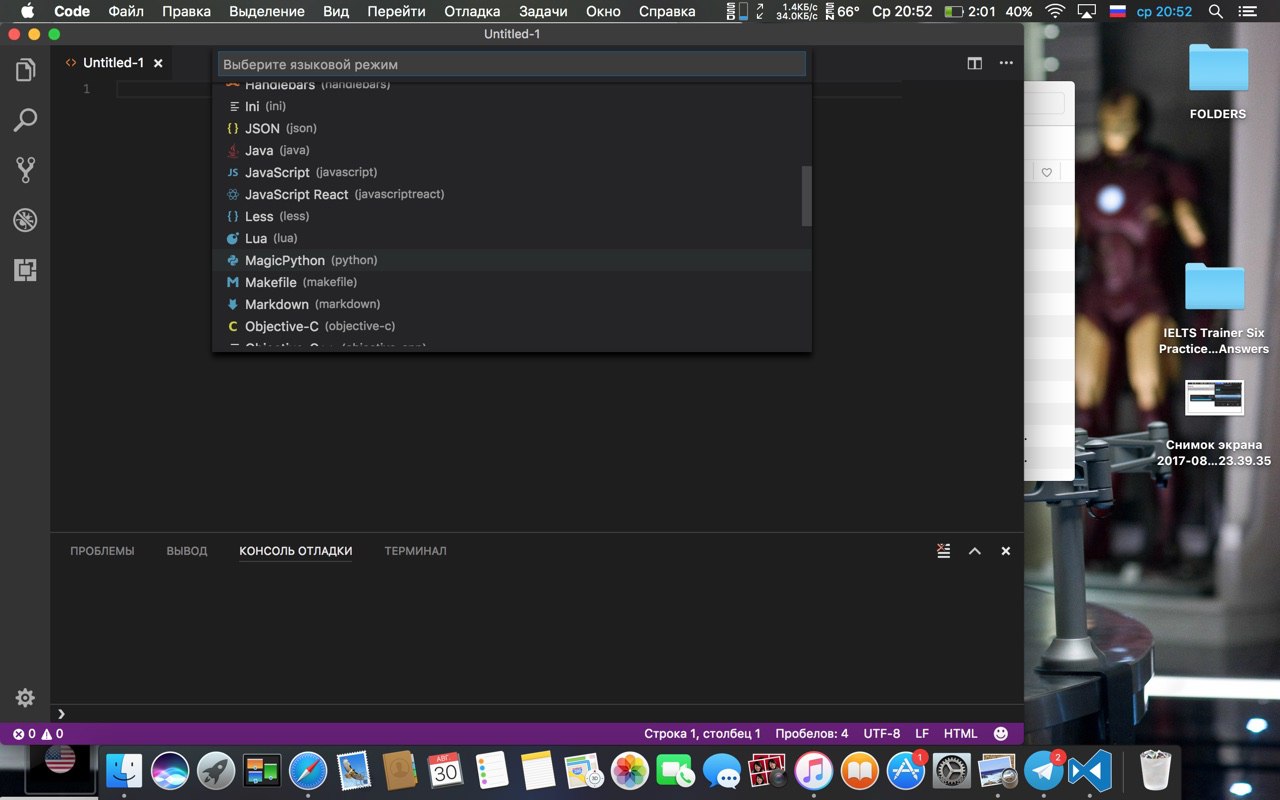
Task: Open Finder from the Dock
Action: [124, 770]
